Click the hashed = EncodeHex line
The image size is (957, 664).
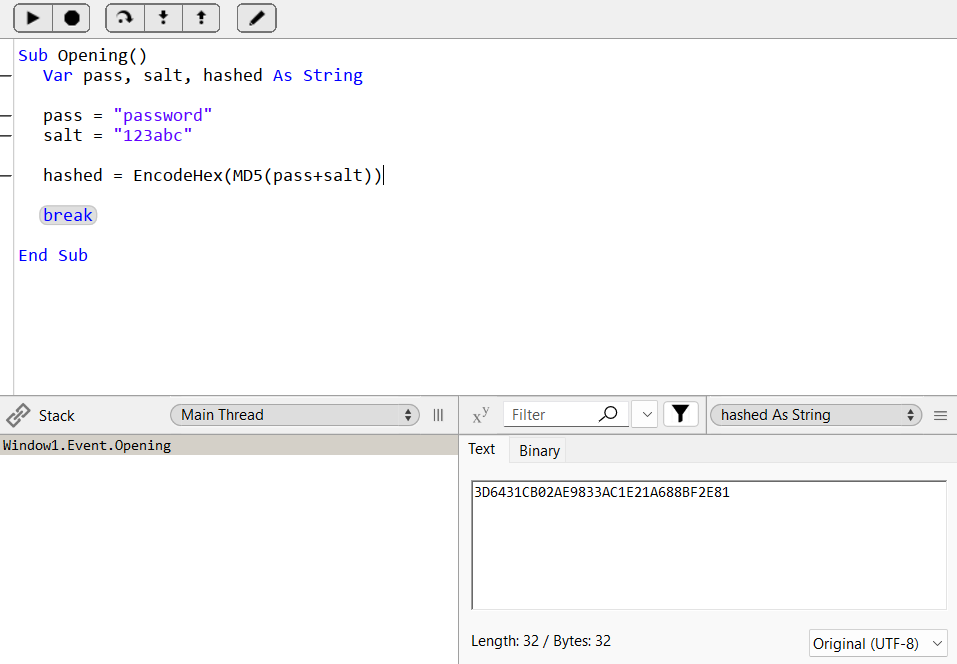[212, 176]
